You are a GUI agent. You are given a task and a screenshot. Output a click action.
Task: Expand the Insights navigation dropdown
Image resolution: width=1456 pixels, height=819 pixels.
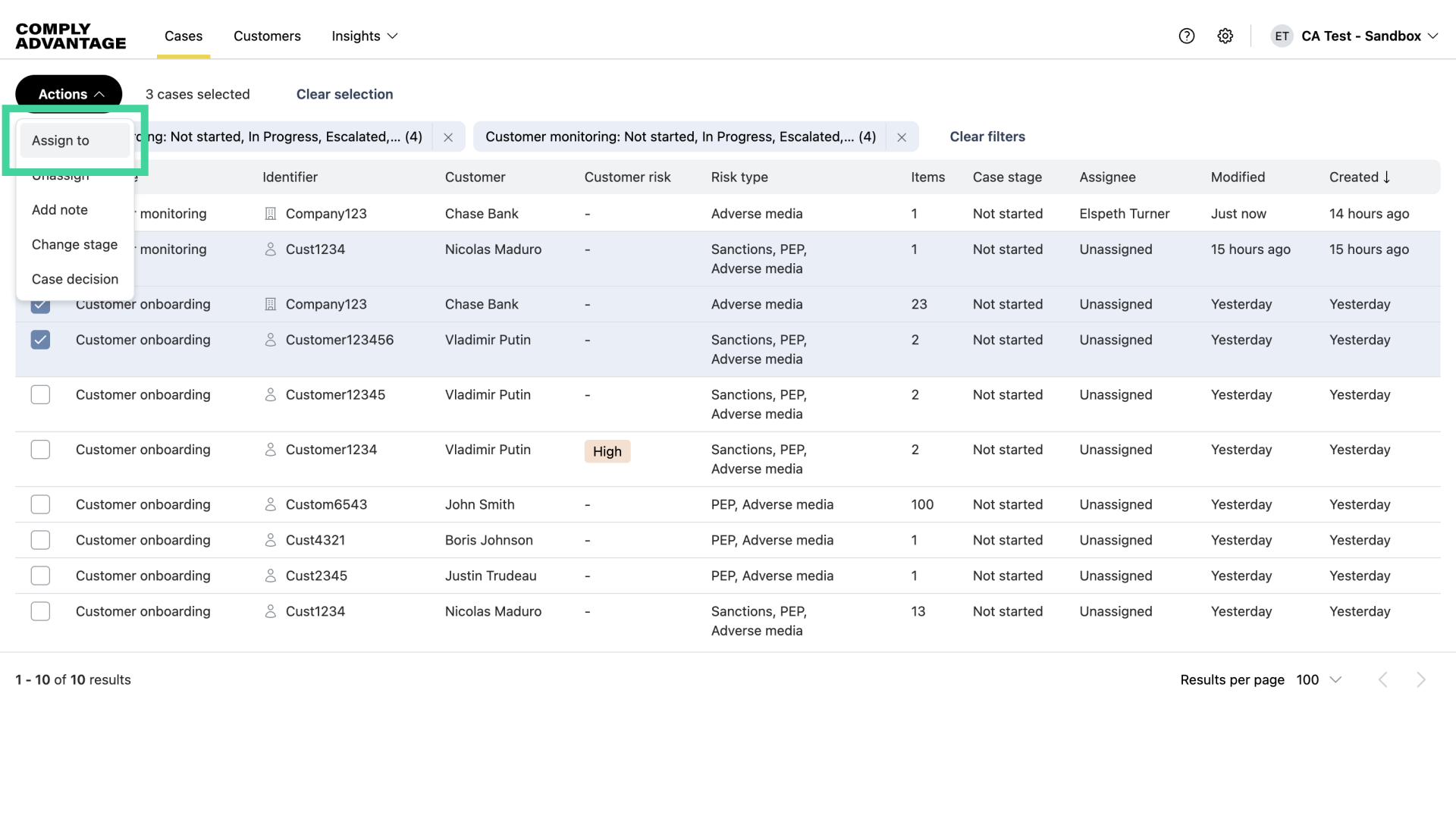(x=365, y=36)
